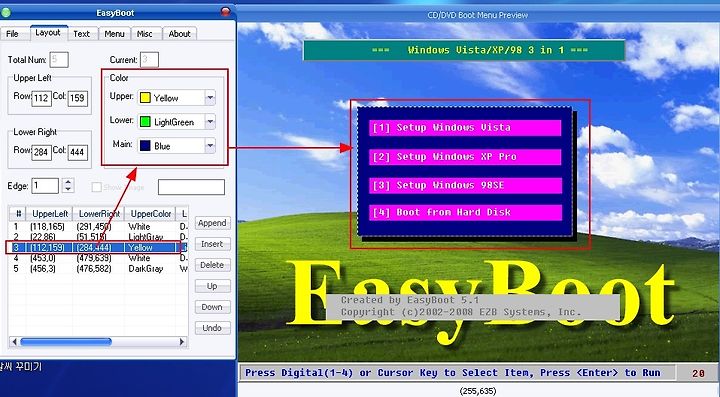Open the Main color dropdown

(x=210, y=146)
